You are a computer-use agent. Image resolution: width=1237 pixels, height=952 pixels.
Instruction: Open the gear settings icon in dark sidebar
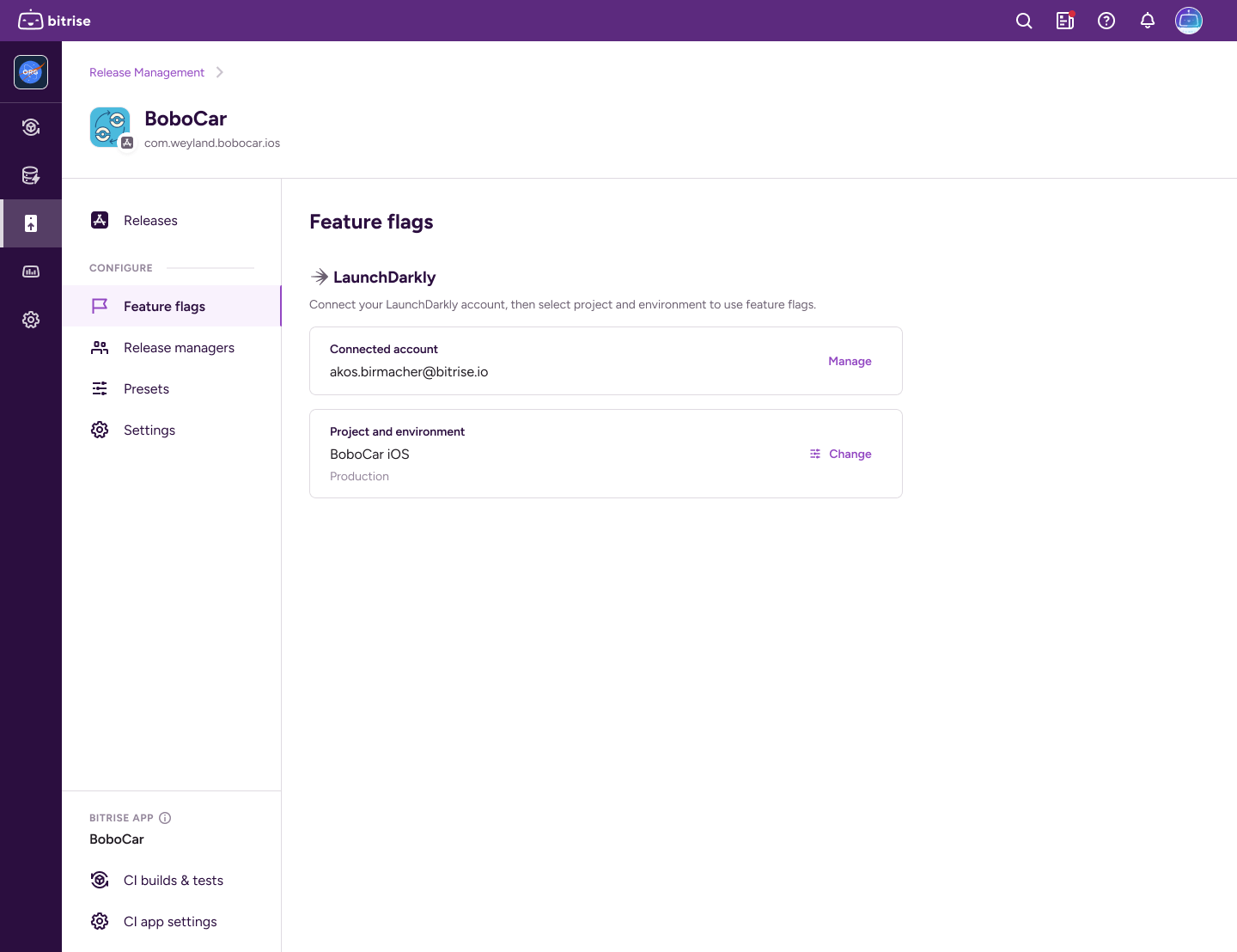point(31,320)
